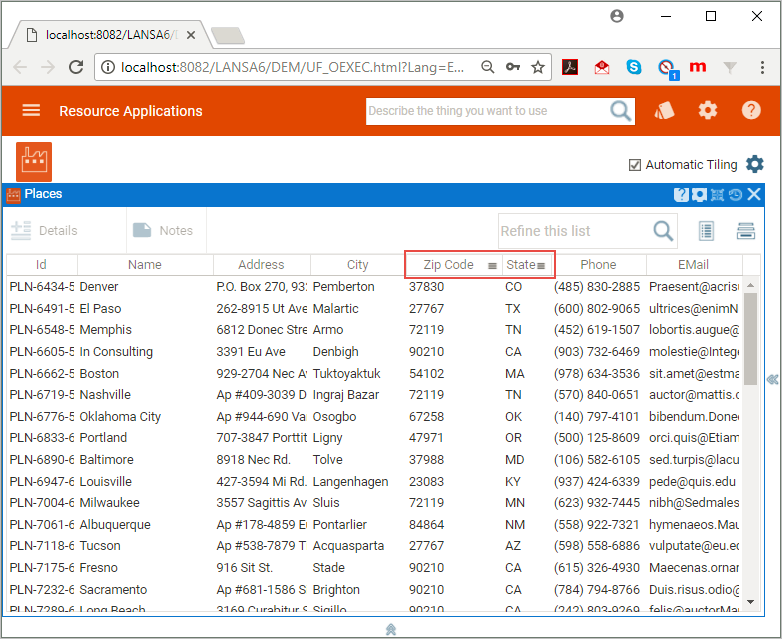Open saved password key icon
The height and width of the screenshot is (639, 782).
[513, 67]
